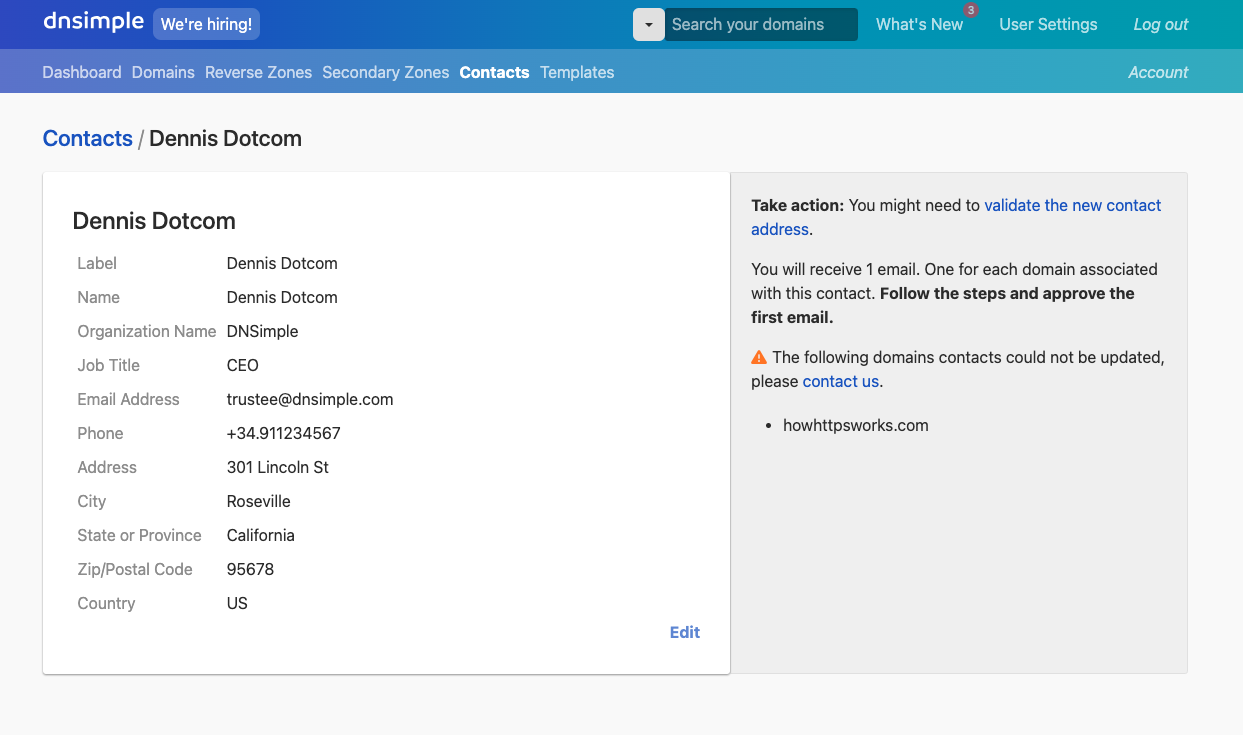The image size is (1243, 735).
Task: Click the orange warning triangle icon
Action: coord(759,357)
